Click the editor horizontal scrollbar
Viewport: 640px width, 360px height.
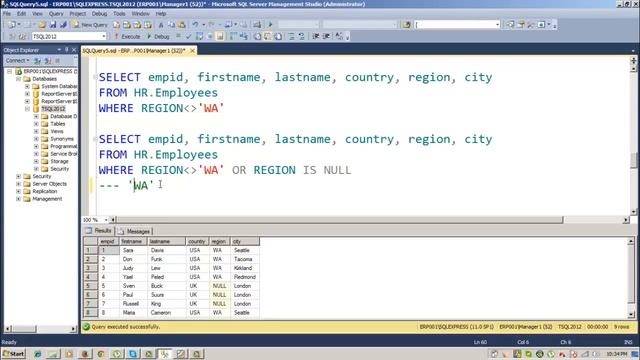(x=339, y=220)
